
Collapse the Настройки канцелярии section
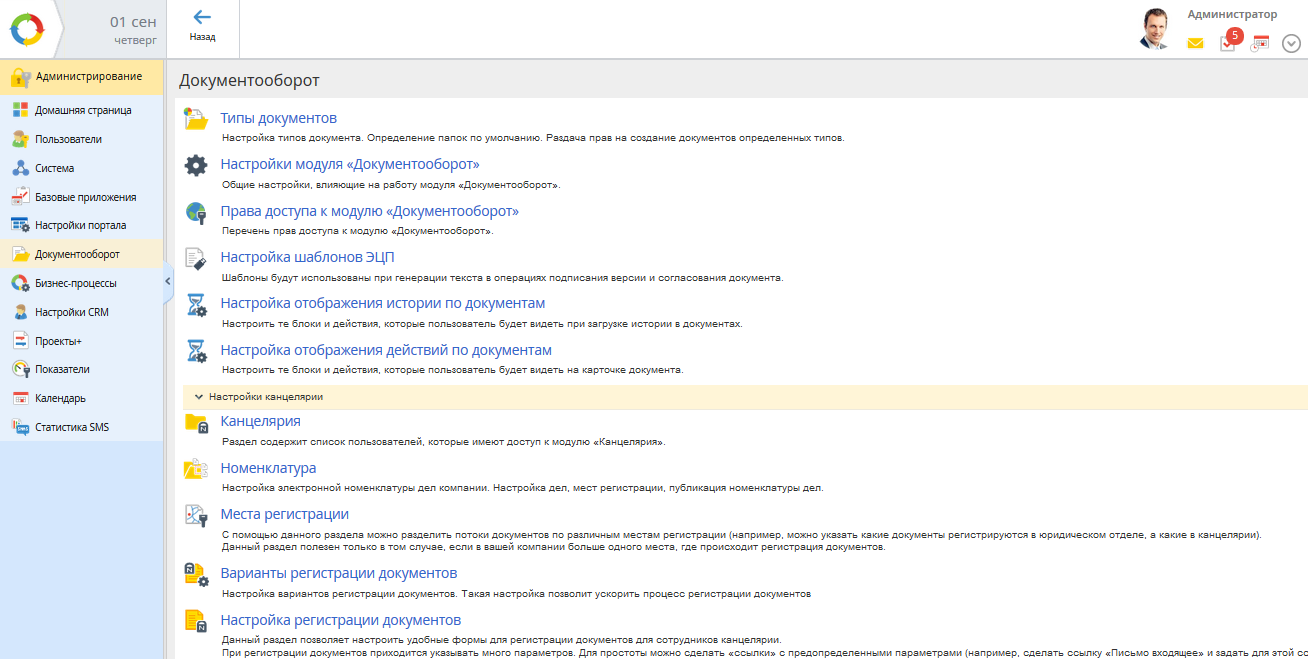click(x=199, y=397)
